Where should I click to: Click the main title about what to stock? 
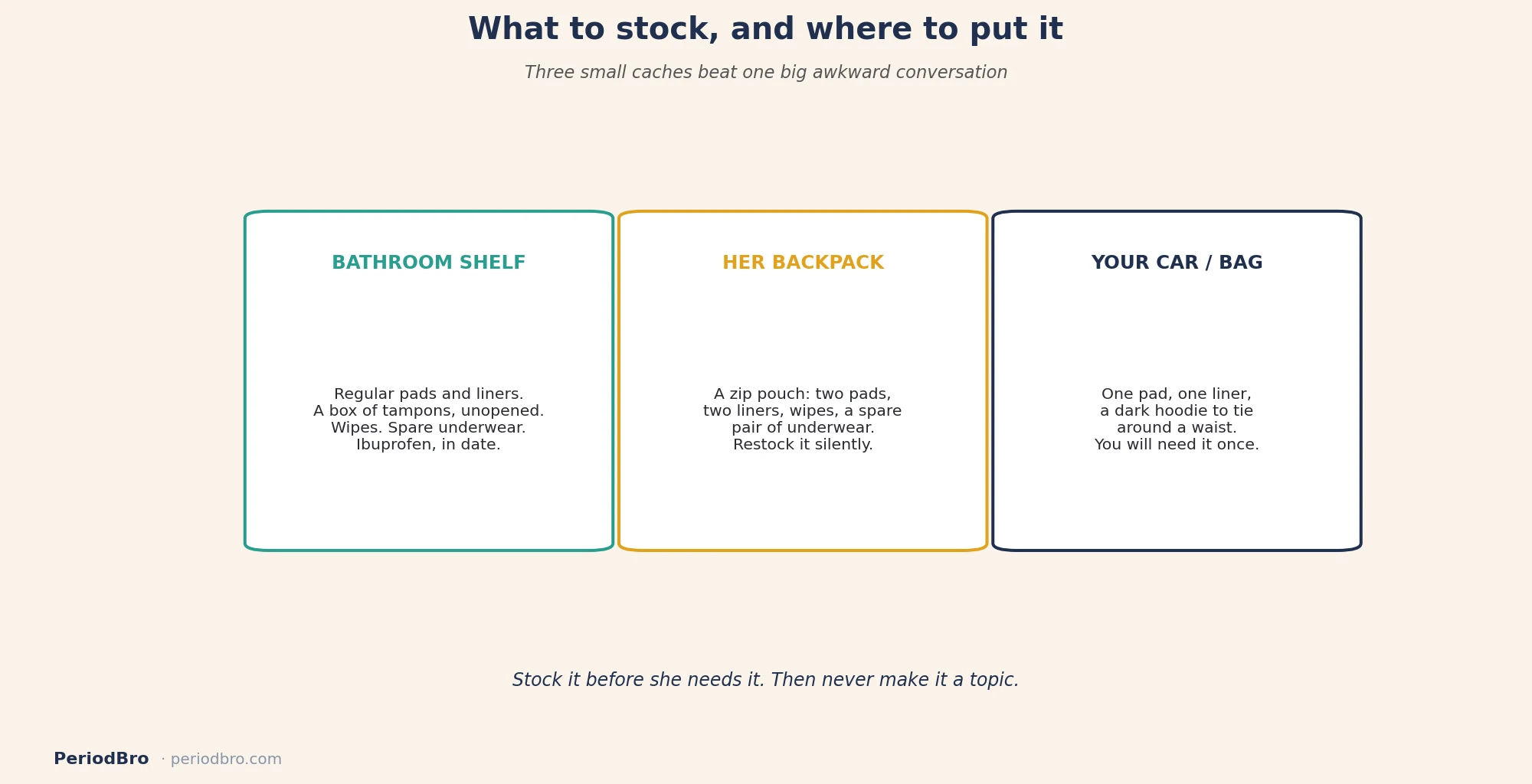[766, 30]
